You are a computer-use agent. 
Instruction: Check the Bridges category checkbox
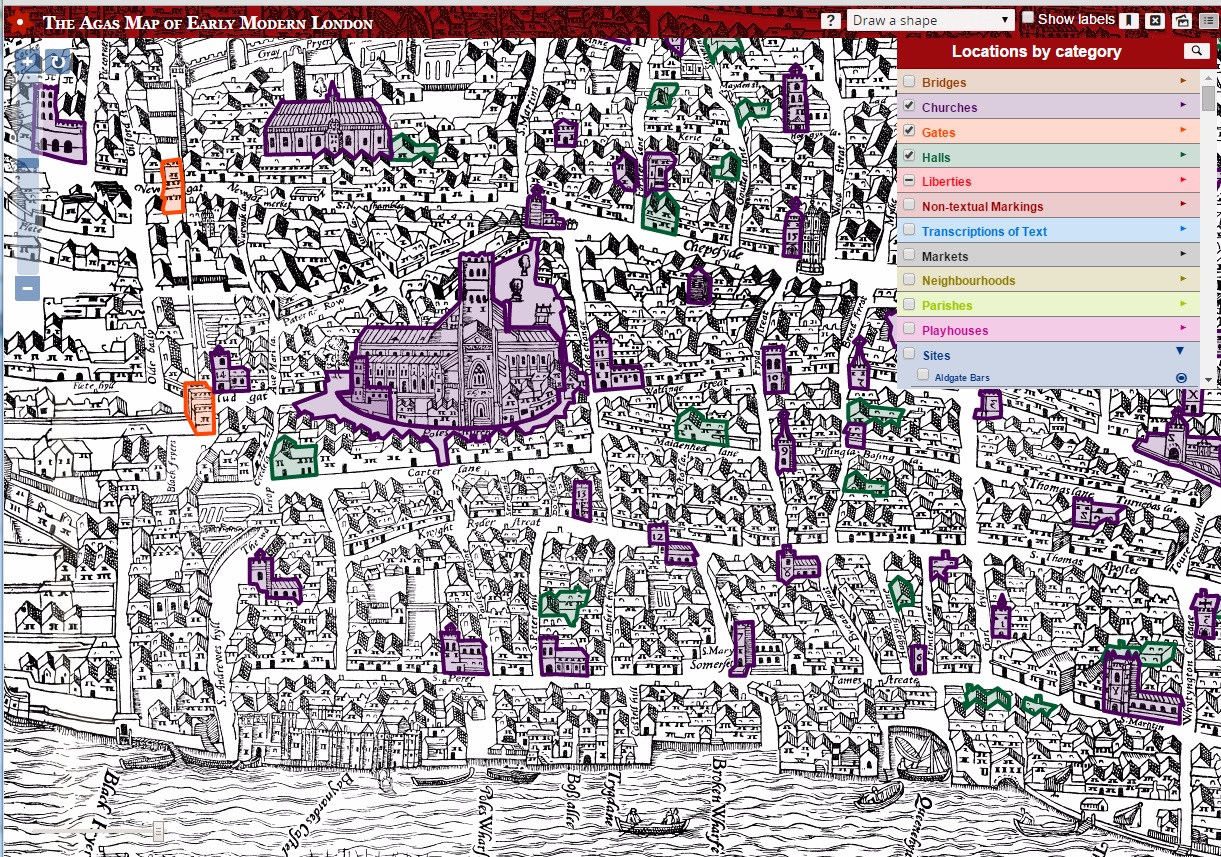(x=909, y=82)
